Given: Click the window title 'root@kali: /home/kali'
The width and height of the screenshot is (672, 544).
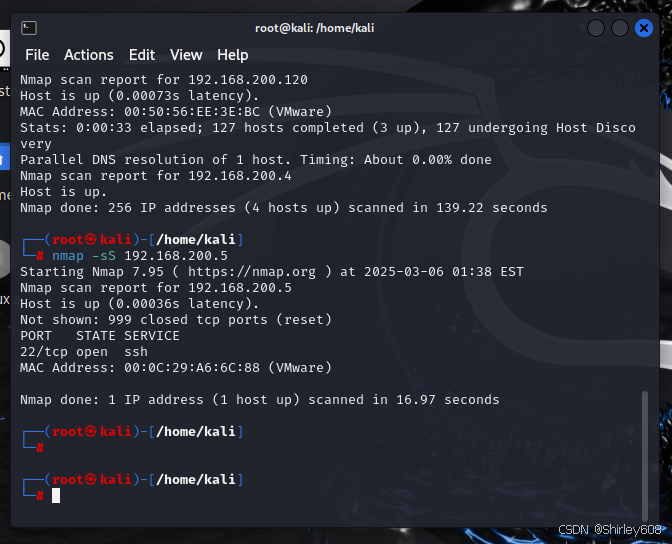Looking at the screenshot, I should (315, 28).
